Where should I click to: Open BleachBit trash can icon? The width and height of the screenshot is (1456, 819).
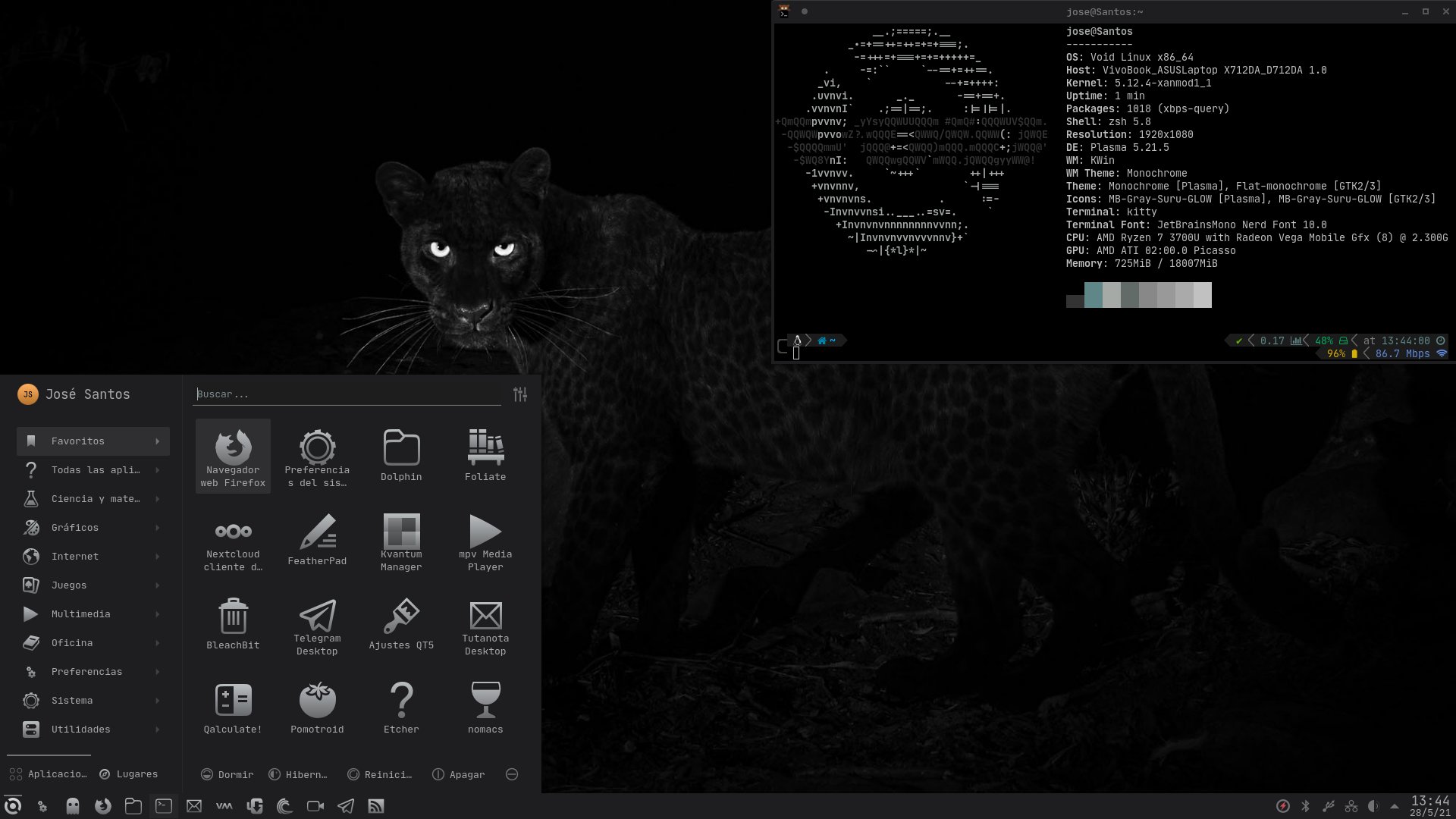pyautogui.click(x=233, y=624)
